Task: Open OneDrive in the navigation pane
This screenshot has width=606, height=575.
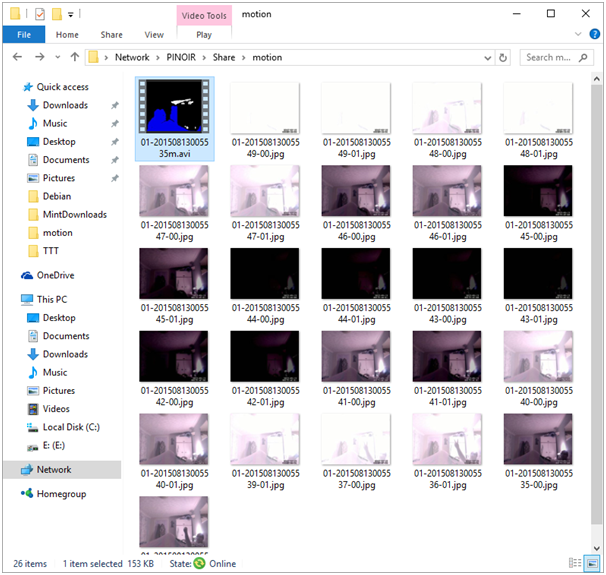Action: click(x=58, y=275)
